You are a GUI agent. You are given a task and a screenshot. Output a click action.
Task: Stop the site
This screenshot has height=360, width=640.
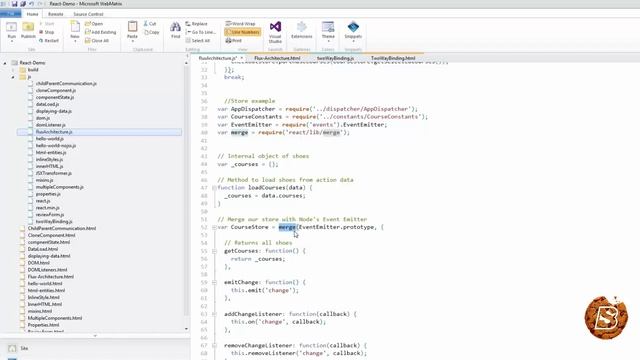(x=47, y=32)
